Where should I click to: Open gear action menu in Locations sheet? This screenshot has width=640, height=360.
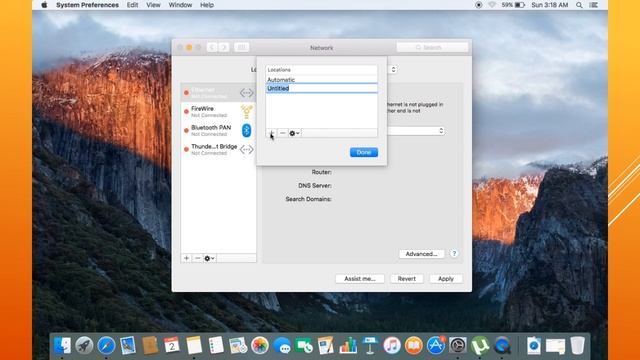tap(294, 133)
